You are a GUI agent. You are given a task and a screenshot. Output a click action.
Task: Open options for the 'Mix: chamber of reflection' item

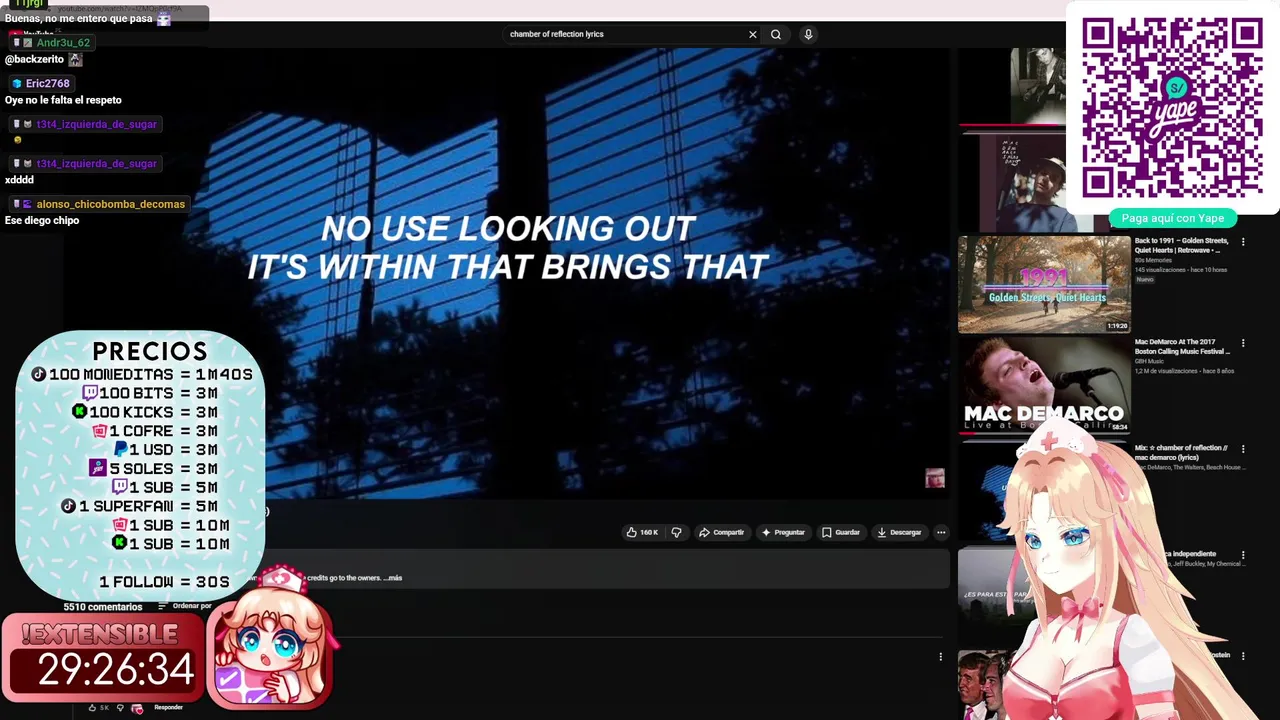coord(1243,449)
